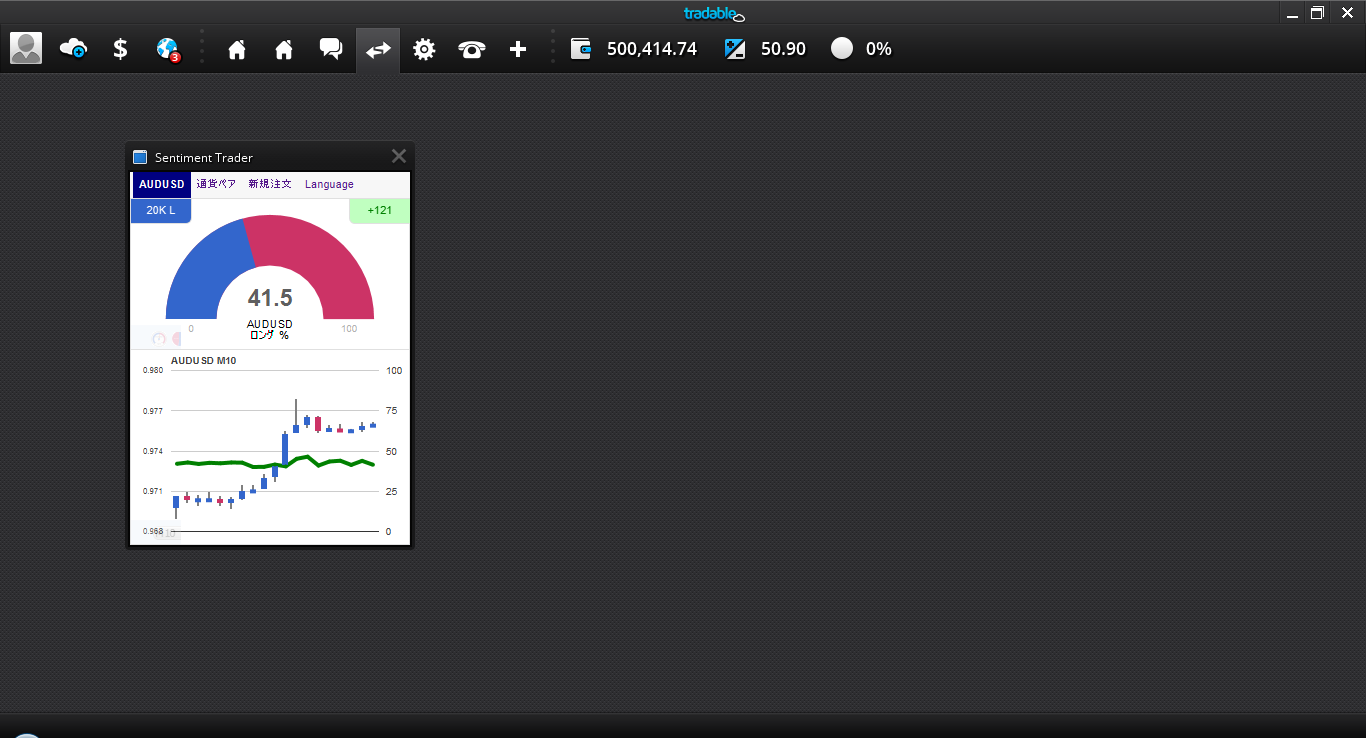Open the chat bubbles icon
The height and width of the screenshot is (738, 1366).
[331, 48]
